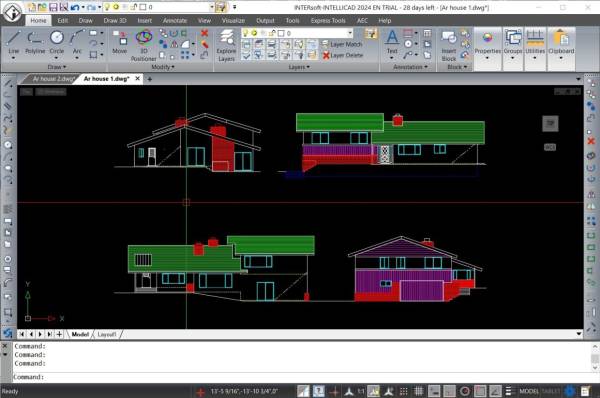Open the Clipboard ribbon icon
Screen dimensions: 600x398
(561, 43)
